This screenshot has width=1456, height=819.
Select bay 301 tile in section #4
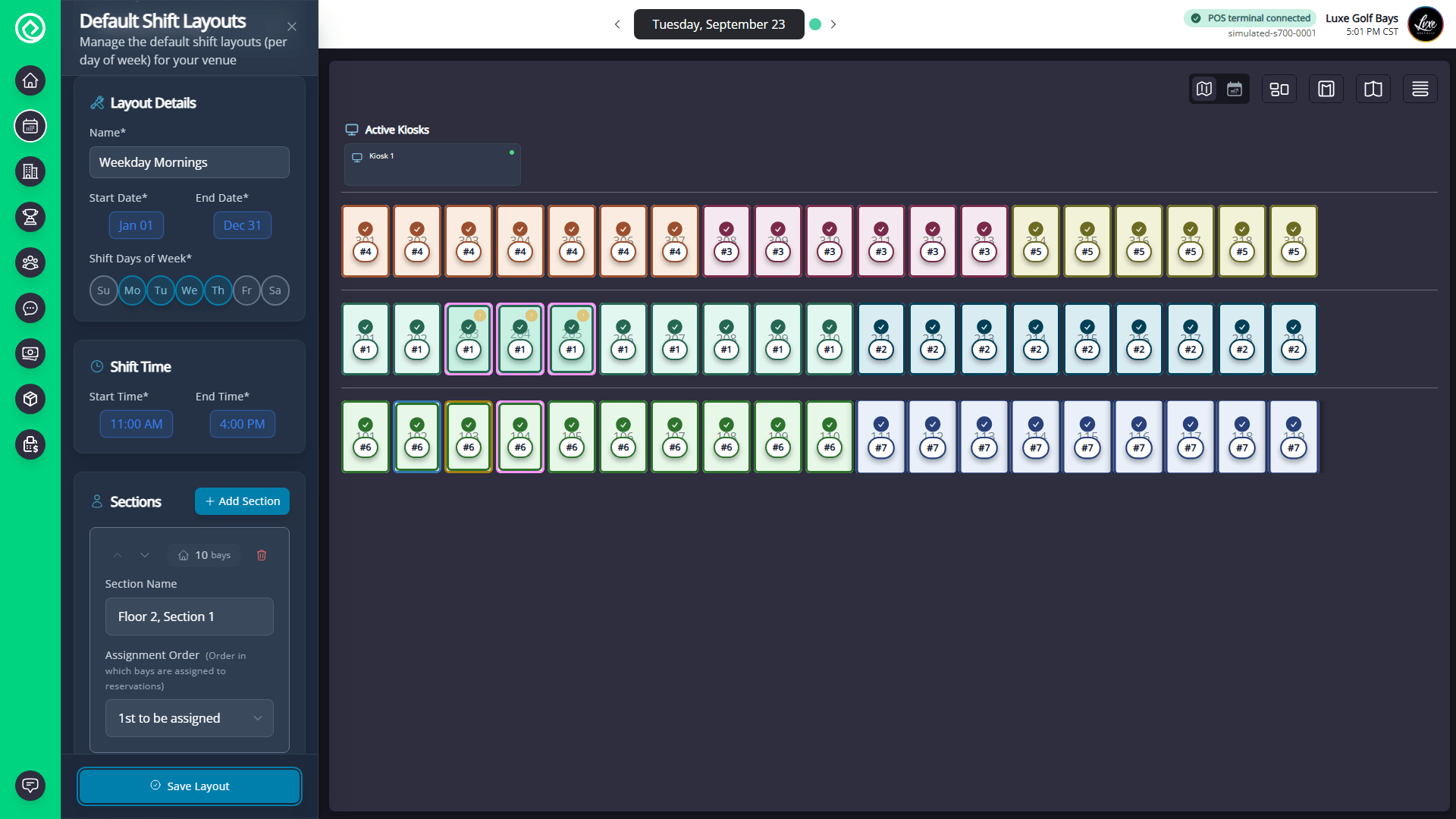tap(366, 241)
